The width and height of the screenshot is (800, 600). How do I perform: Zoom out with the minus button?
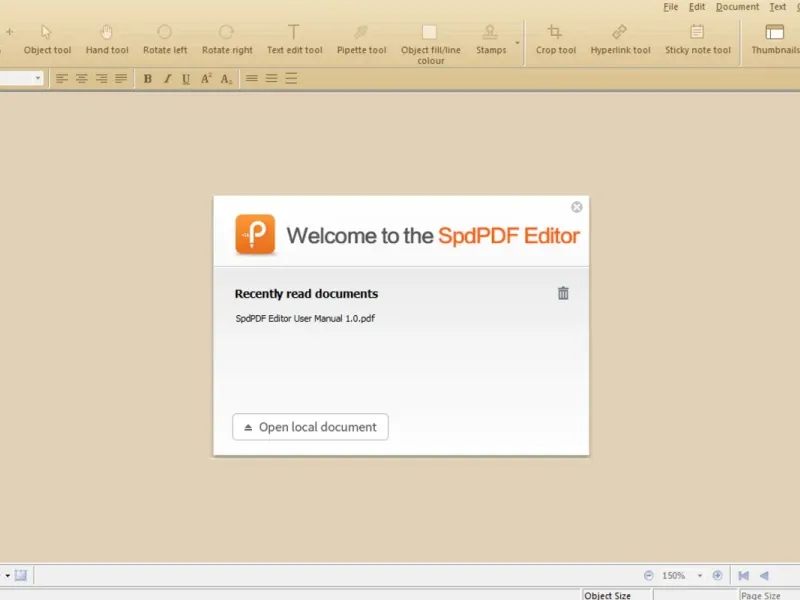click(x=648, y=576)
